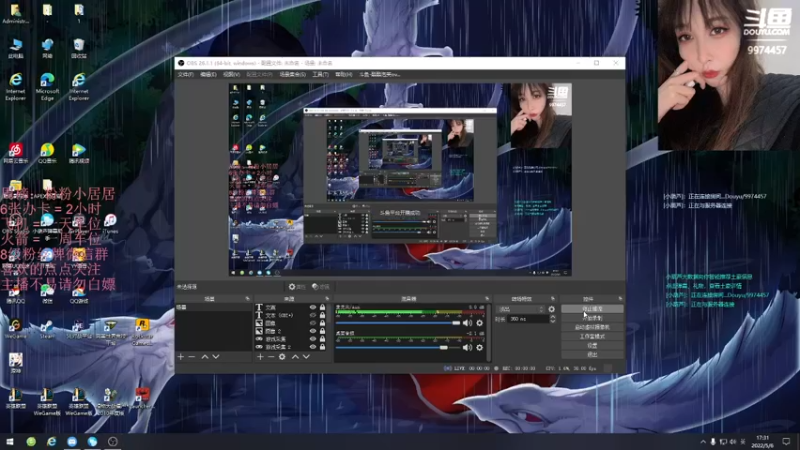Open notification center in system tray

pyautogui.click(x=786, y=441)
